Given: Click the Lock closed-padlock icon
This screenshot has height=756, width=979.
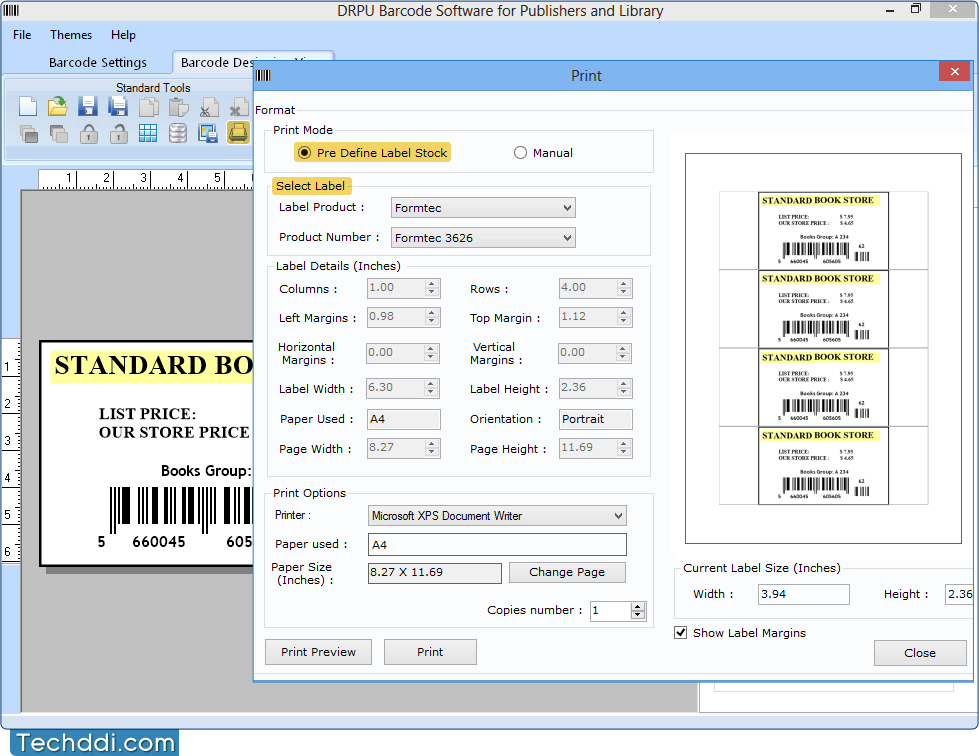Looking at the screenshot, I should [88, 133].
